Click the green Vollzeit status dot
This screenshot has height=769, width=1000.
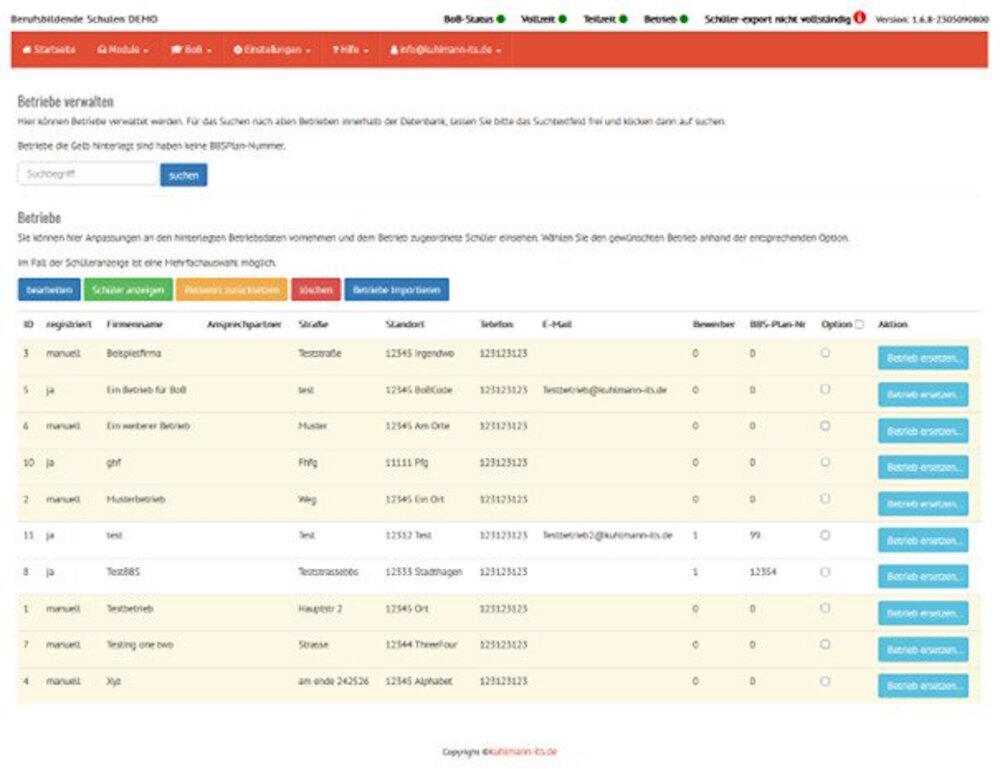point(562,19)
